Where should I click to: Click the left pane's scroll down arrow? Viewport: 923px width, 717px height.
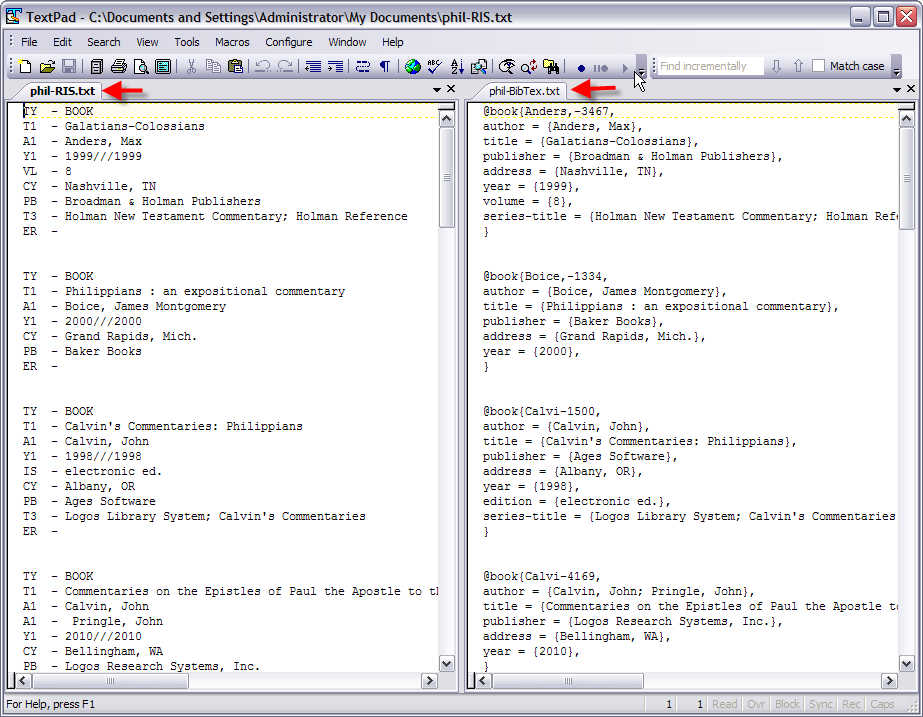447,664
